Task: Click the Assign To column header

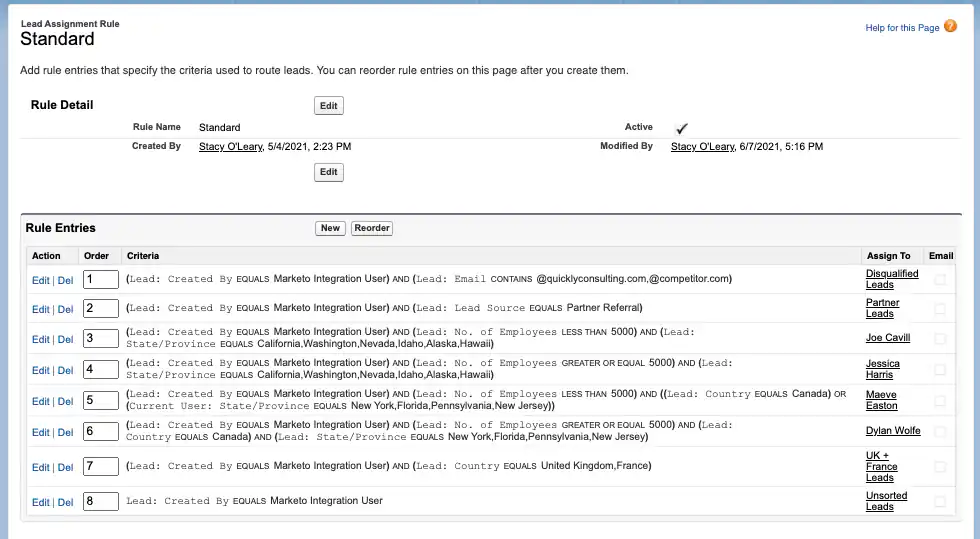Action: click(888, 256)
